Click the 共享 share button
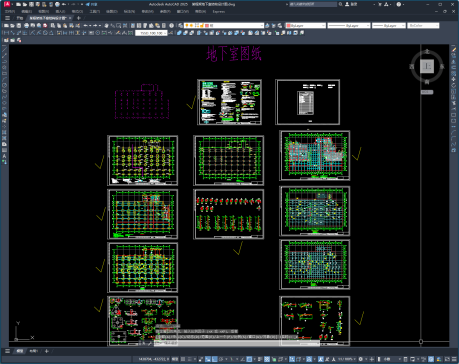The height and width of the screenshot is (364, 459). (91, 4)
